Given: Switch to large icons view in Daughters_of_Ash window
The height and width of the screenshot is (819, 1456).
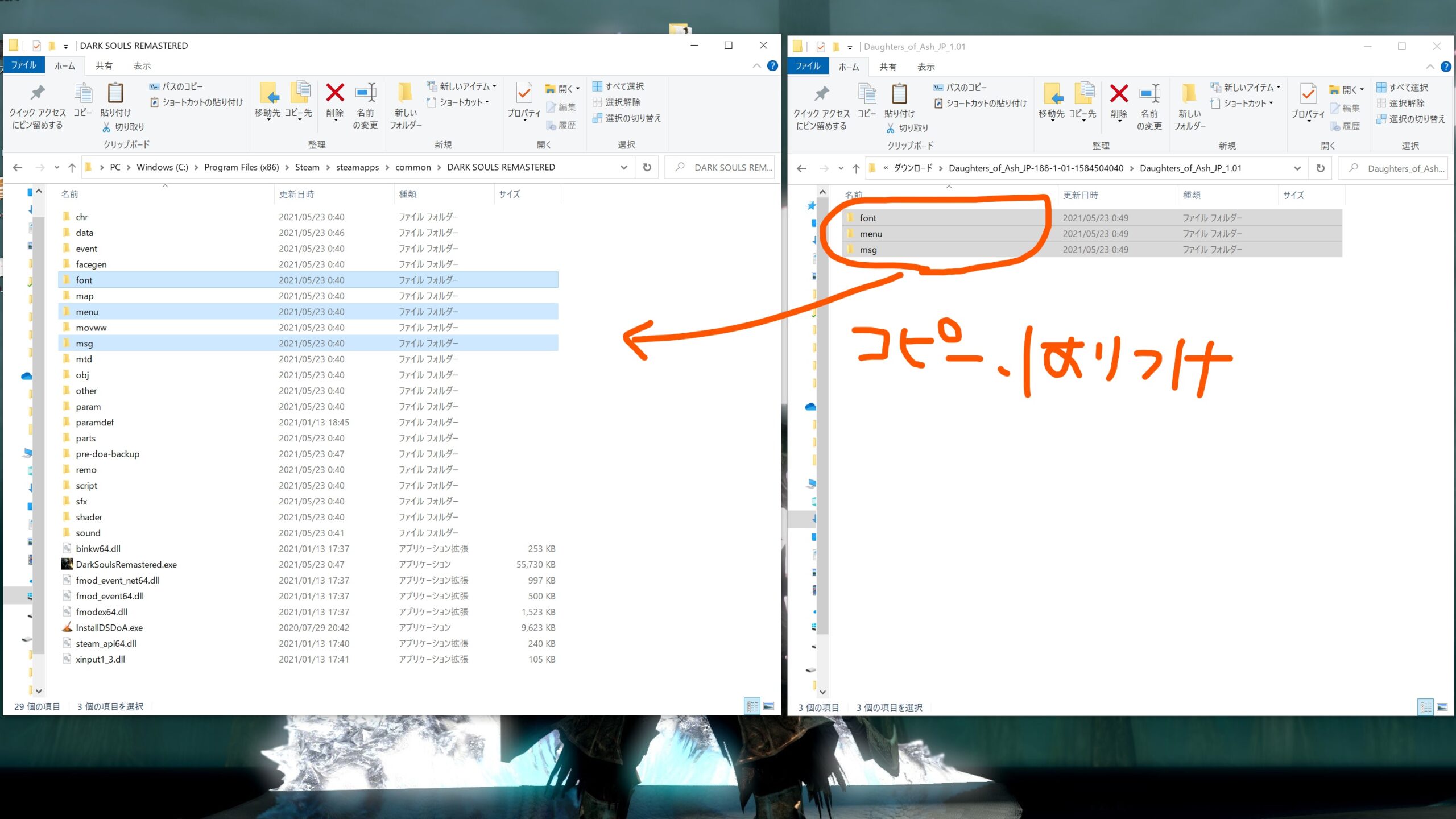Looking at the screenshot, I should point(1442,708).
